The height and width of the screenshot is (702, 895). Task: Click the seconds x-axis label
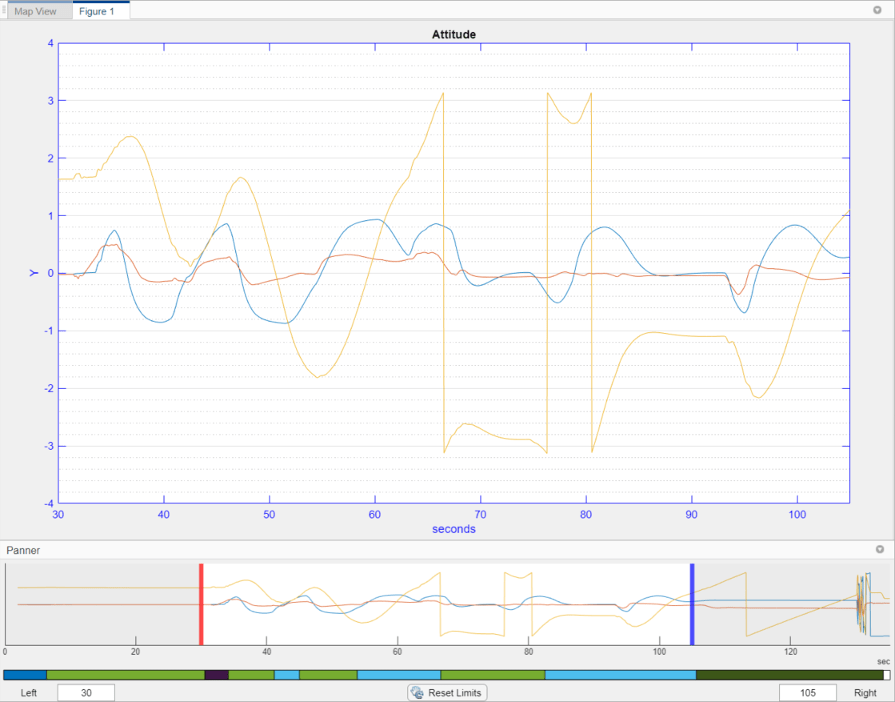pos(454,528)
